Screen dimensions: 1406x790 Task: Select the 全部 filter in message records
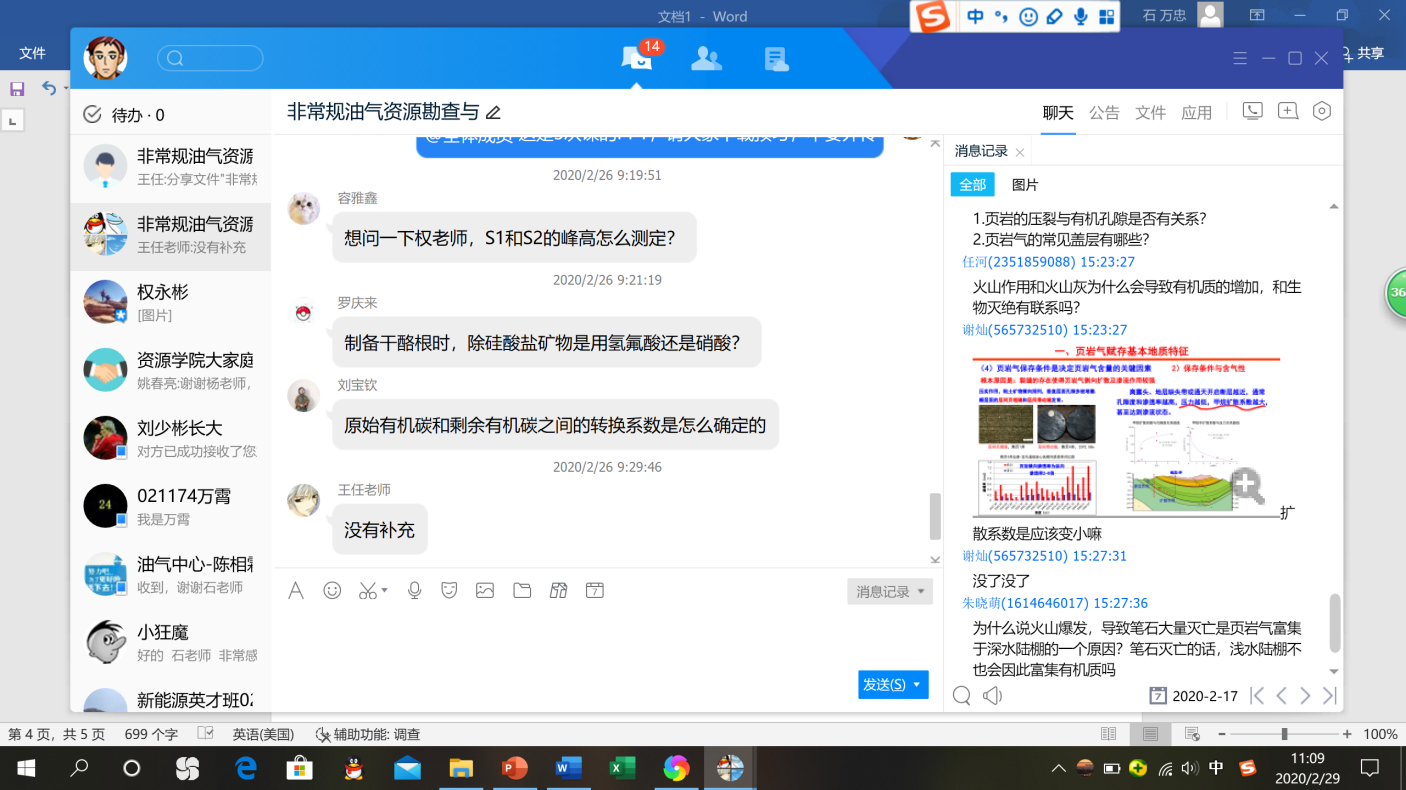pos(972,185)
